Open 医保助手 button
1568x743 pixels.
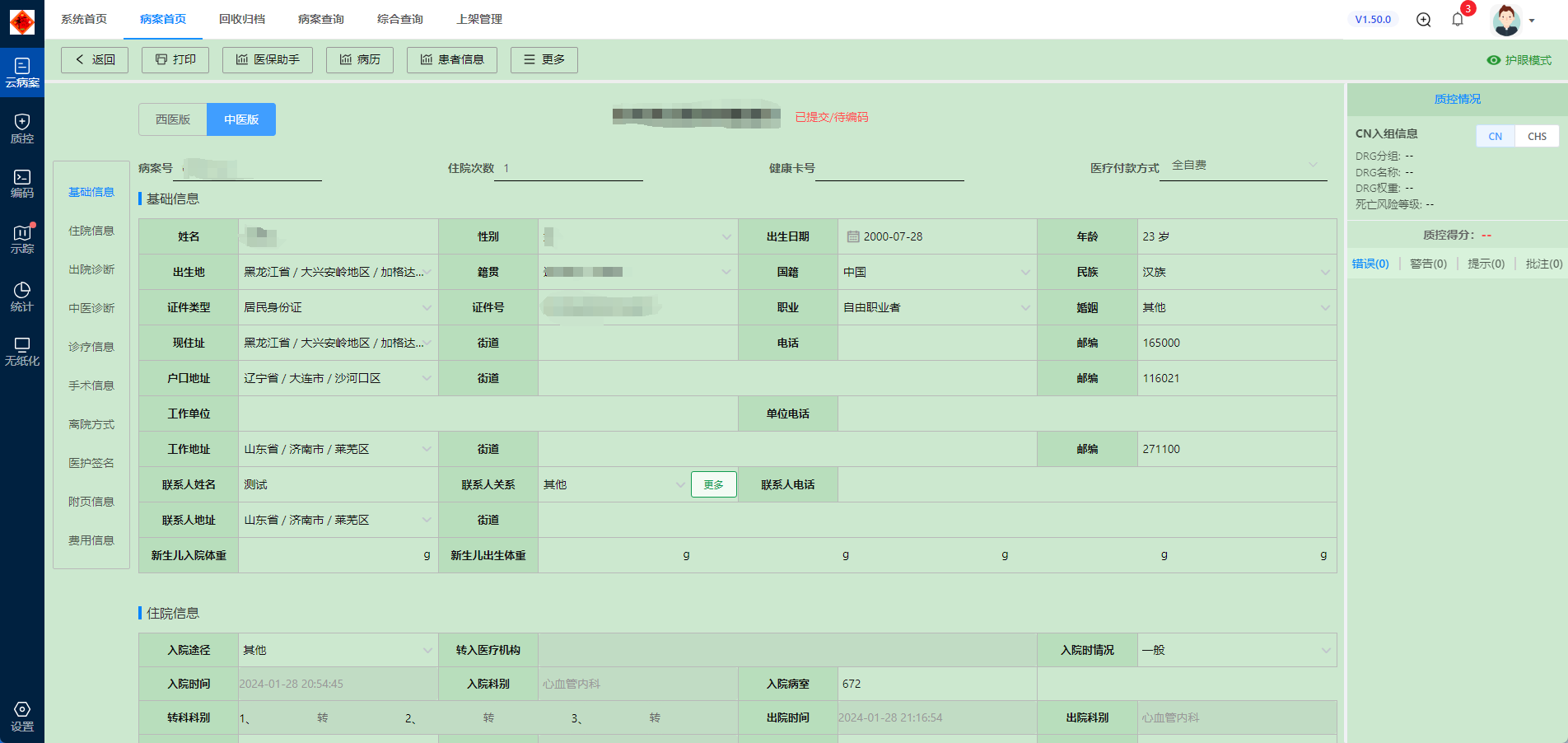click(x=268, y=60)
